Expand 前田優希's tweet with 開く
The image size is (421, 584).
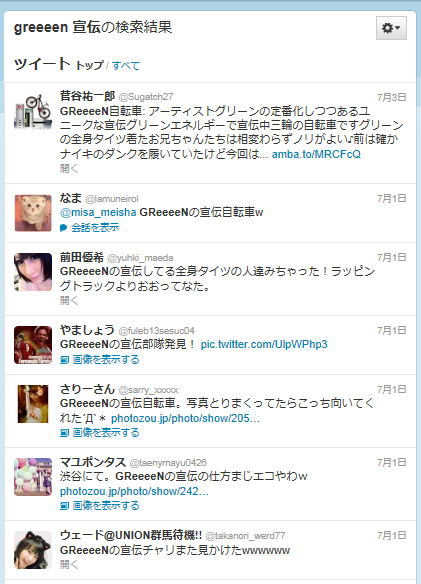point(69,301)
